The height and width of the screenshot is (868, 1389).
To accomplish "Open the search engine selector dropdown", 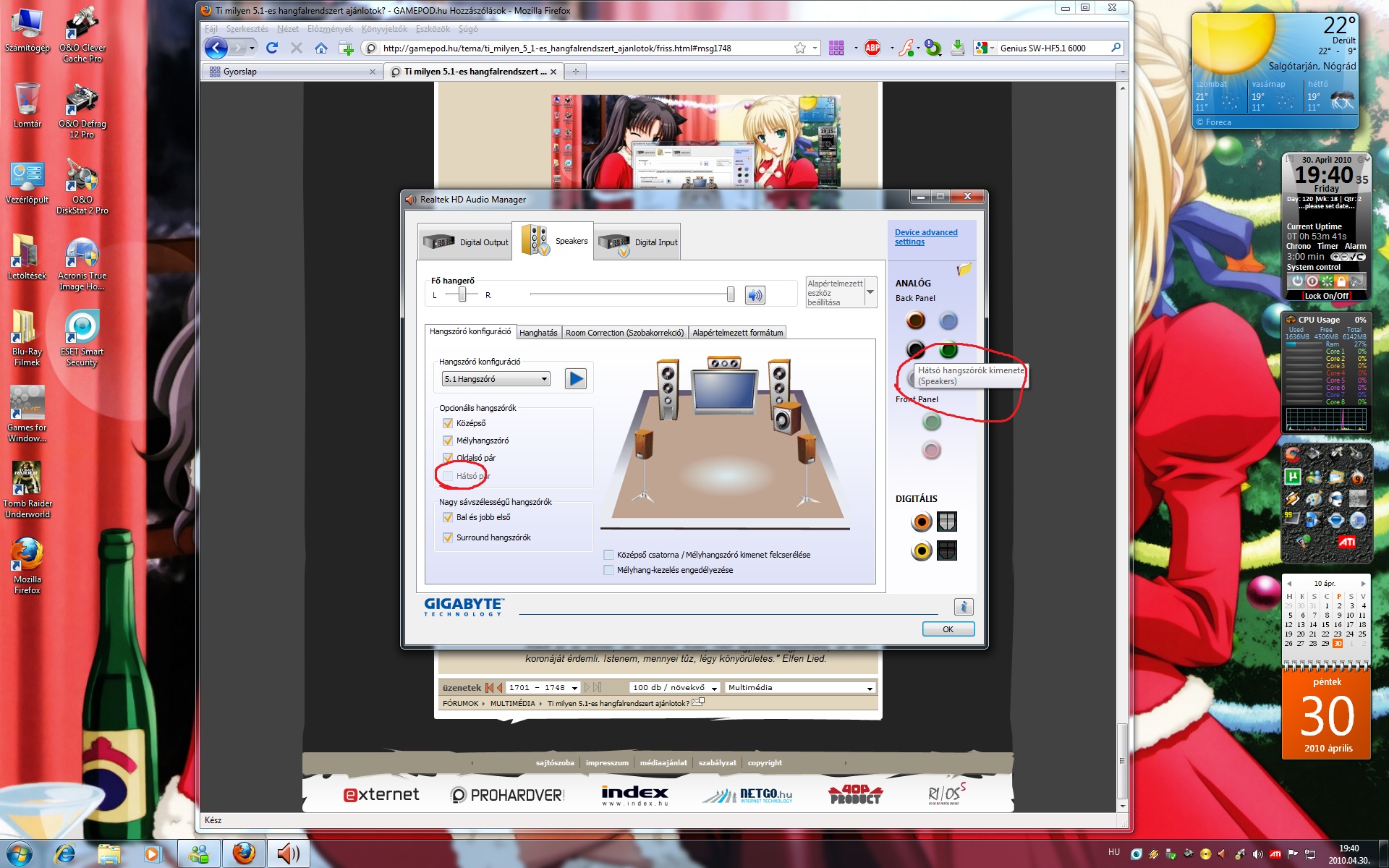I will (x=985, y=48).
